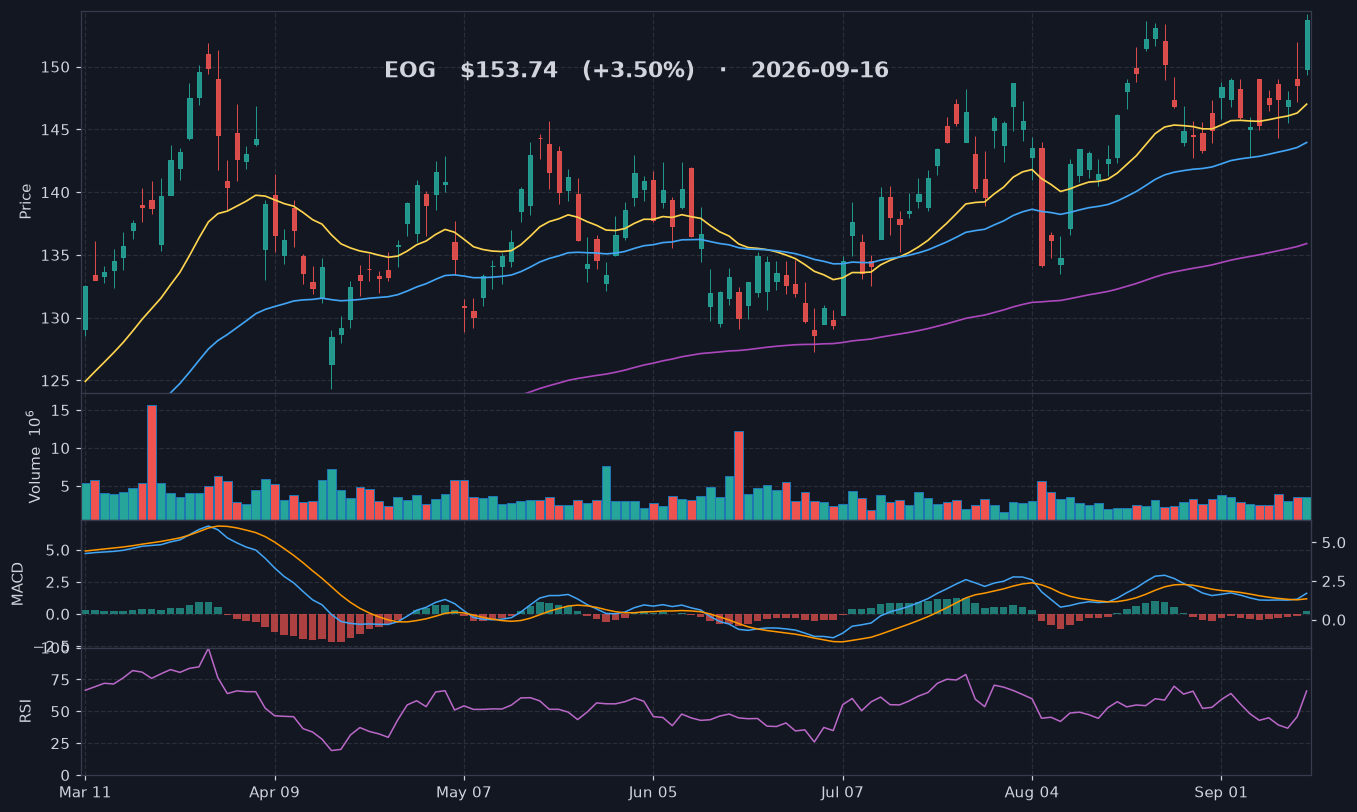Image resolution: width=1357 pixels, height=812 pixels.
Task: Click the 50 tick on RSI axis
Action: coord(61,712)
